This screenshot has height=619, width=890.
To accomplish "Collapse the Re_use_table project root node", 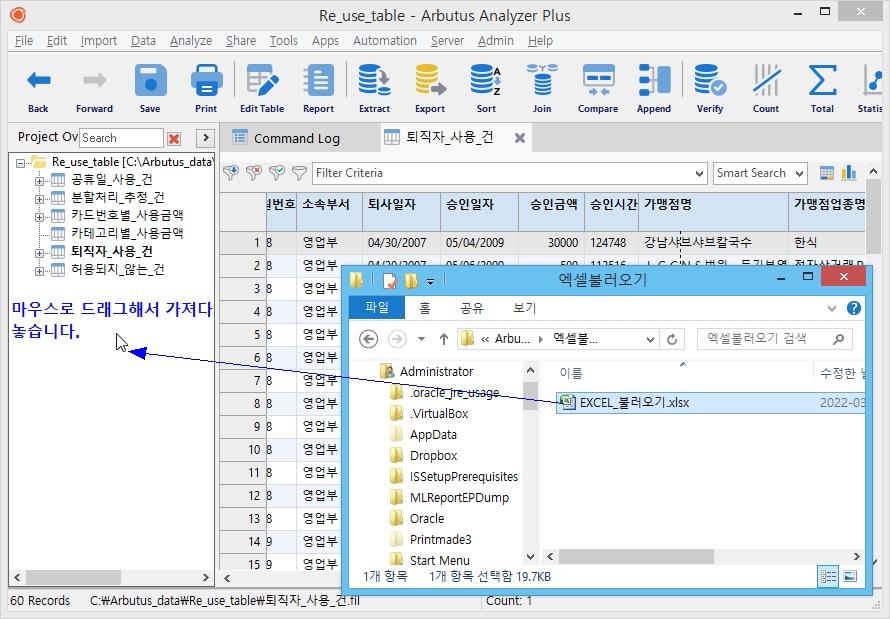I will click(21, 163).
